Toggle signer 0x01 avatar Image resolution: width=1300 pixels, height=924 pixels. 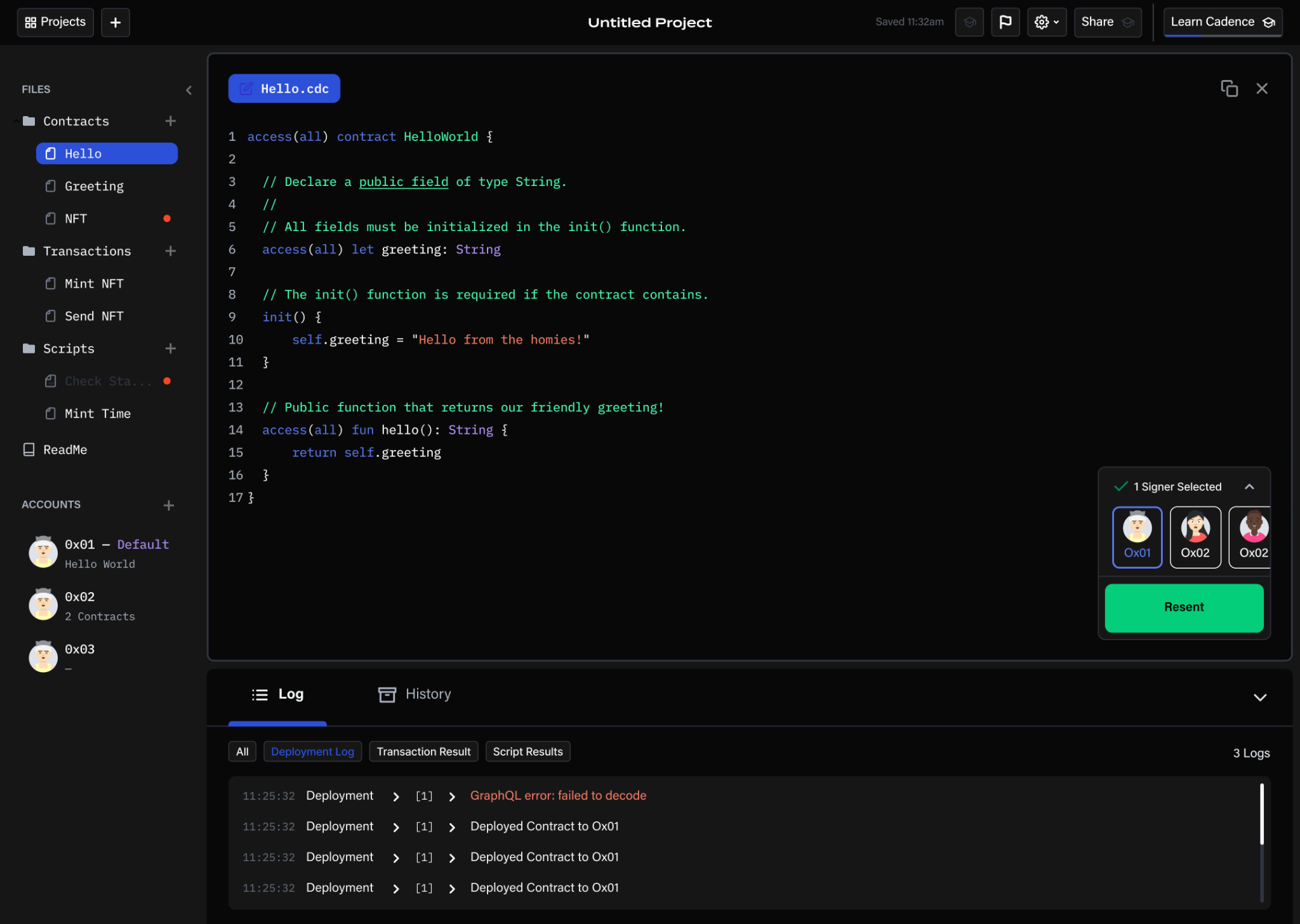point(1137,537)
